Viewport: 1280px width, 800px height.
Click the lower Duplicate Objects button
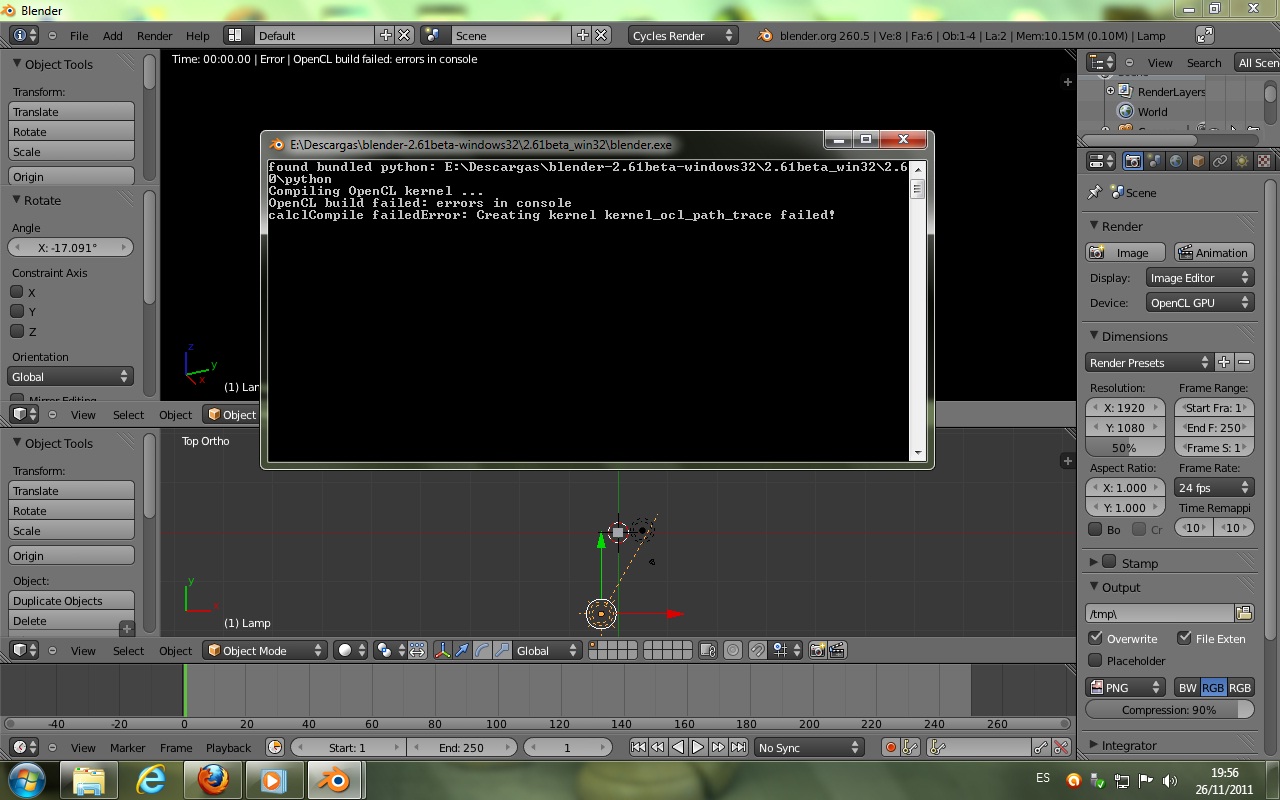pos(72,600)
